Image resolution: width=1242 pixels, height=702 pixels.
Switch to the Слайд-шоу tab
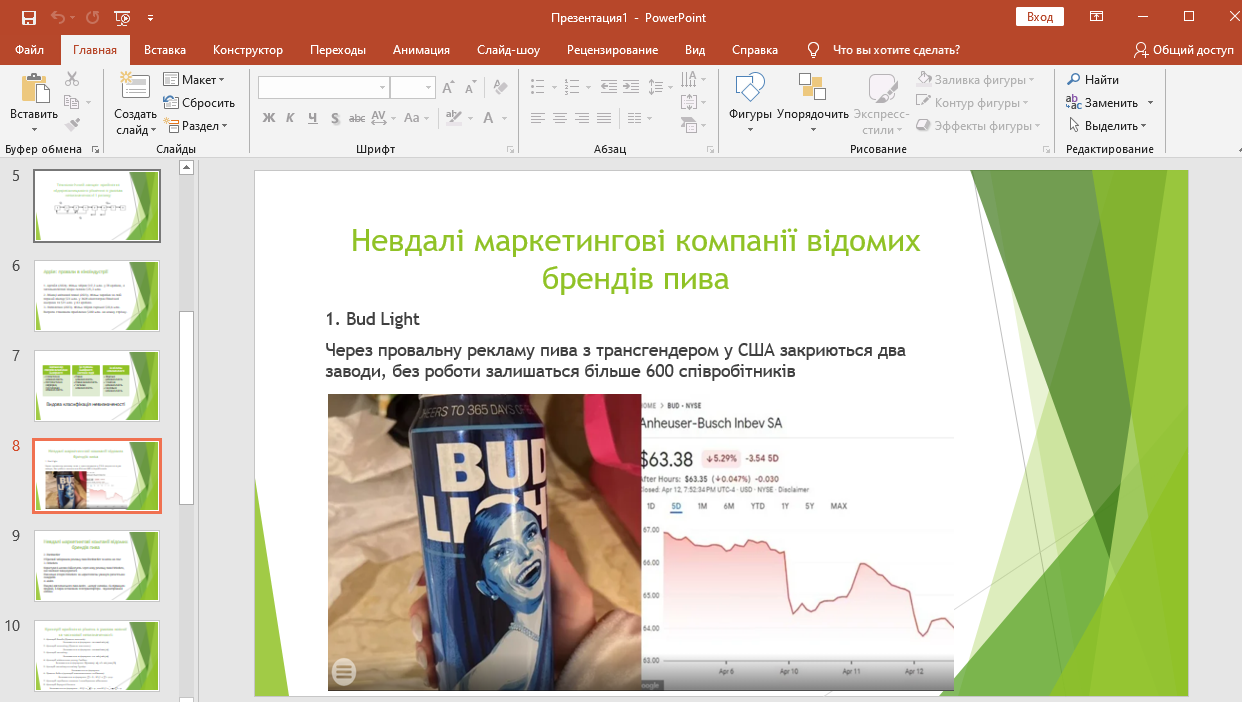click(x=508, y=50)
